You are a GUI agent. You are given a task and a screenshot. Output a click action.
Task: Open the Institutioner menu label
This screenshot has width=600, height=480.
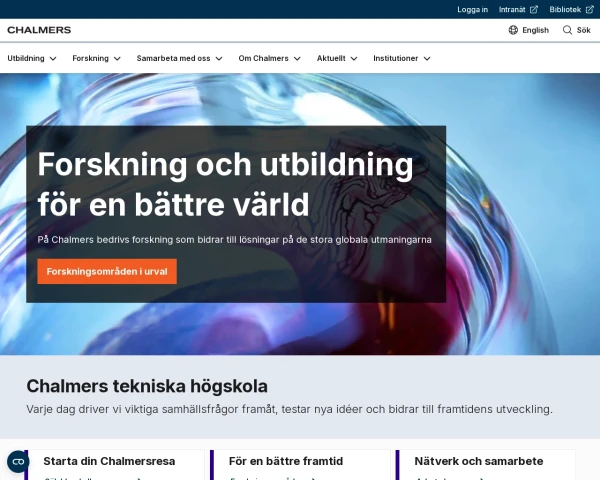(395, 58)
